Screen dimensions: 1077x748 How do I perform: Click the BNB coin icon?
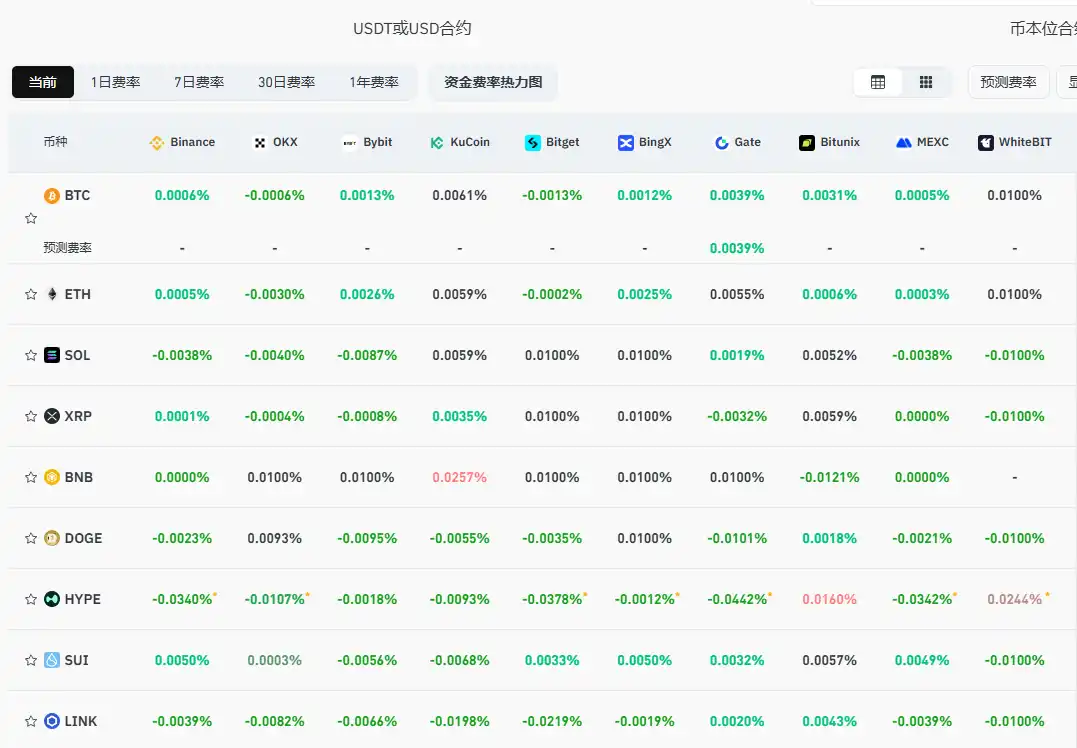pyautogui.click(x=52, y=477)
